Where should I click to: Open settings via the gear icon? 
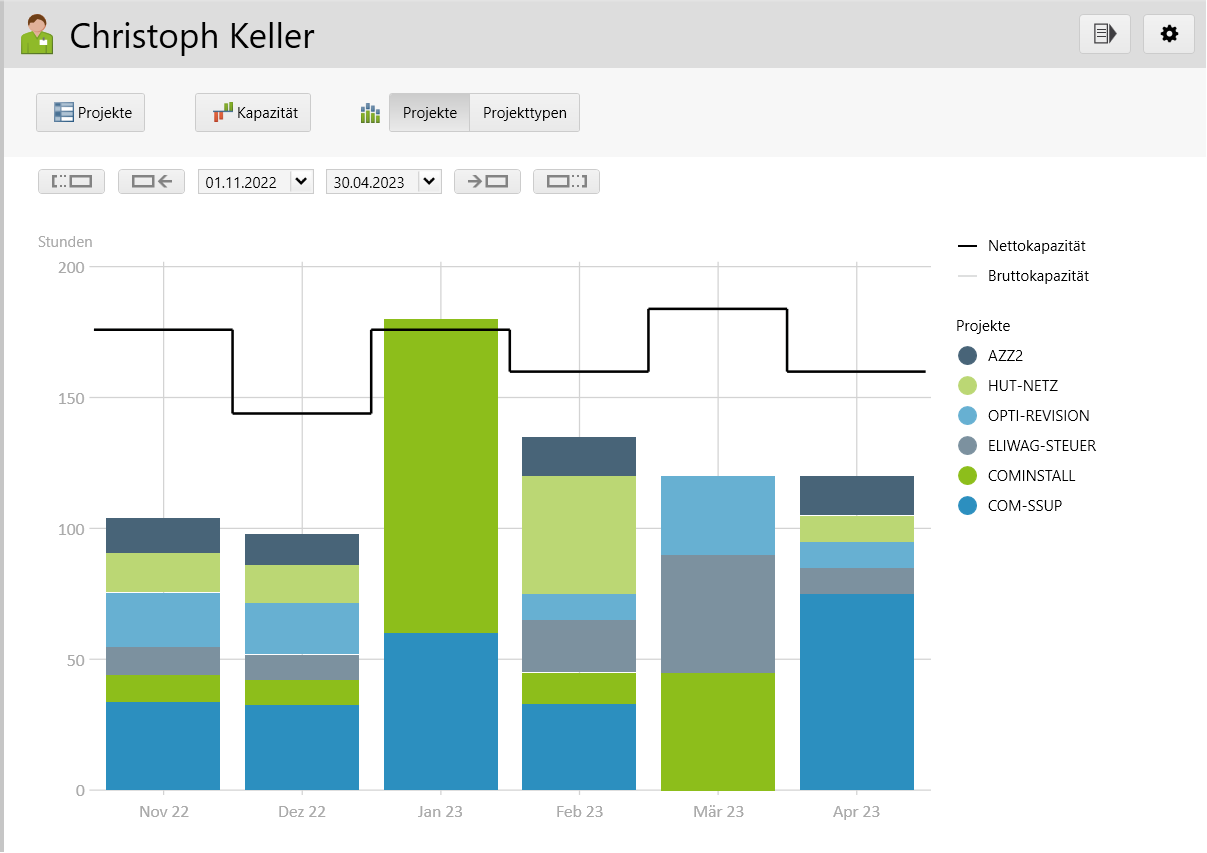[1168, 34]
